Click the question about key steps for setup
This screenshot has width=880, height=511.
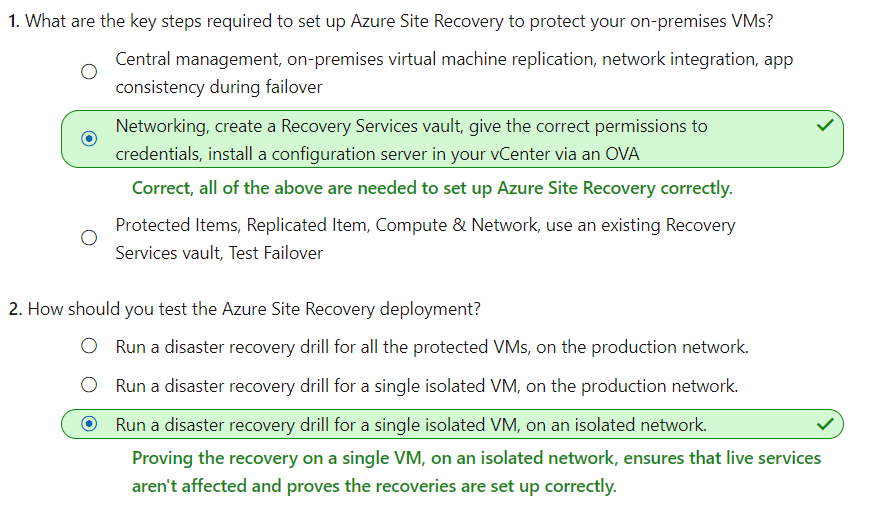(x=398, y=22)
